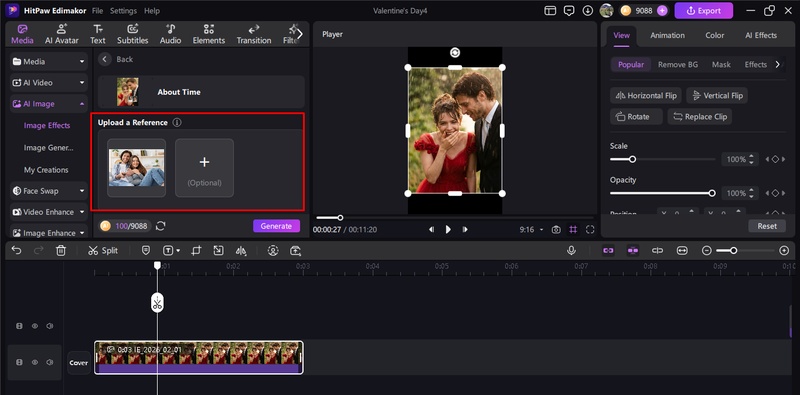The width and height of the screenshot is (800, 395).
Task: Refresh the credits count icon beside 100/9088
Action: pyautogui.click(x=161, y=226)
